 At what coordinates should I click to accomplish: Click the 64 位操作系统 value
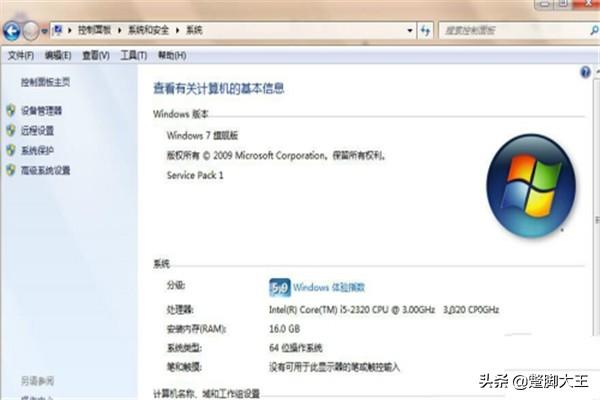(x=295, y=348)
